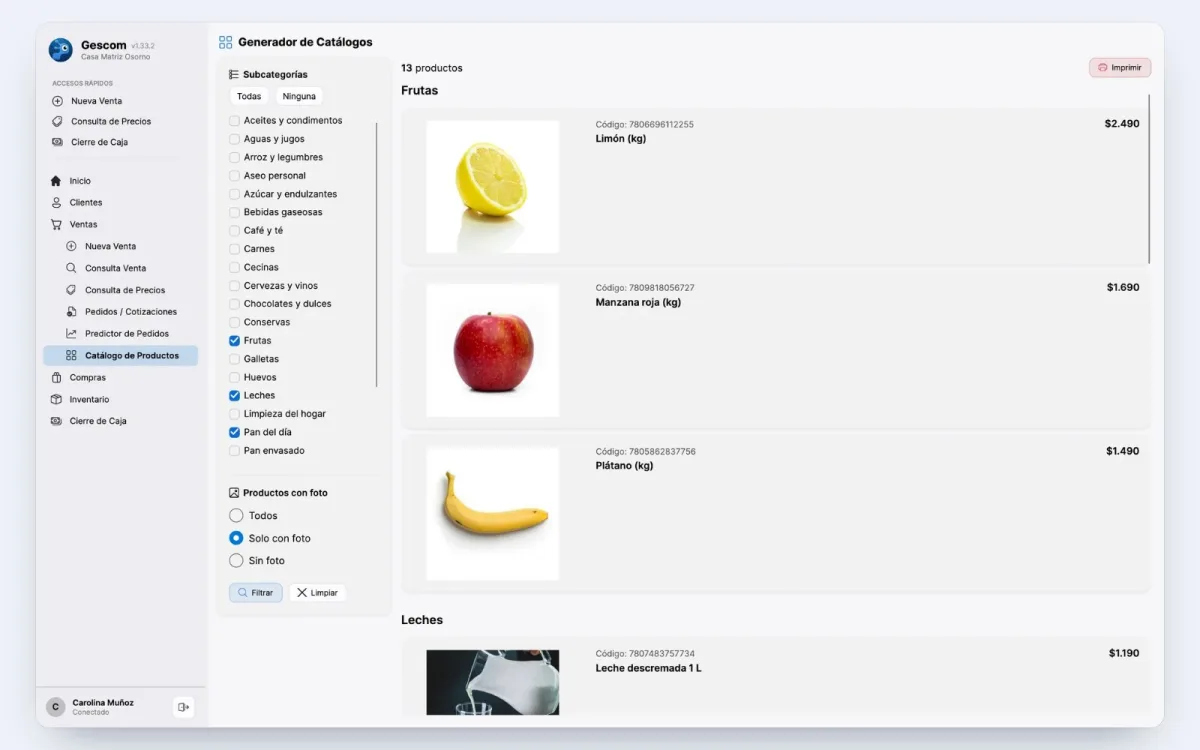This screenshot has width=1200, height=750.
Task: Click the Catálogo de Productos grid icon
Action: click(x=71, y=356)
